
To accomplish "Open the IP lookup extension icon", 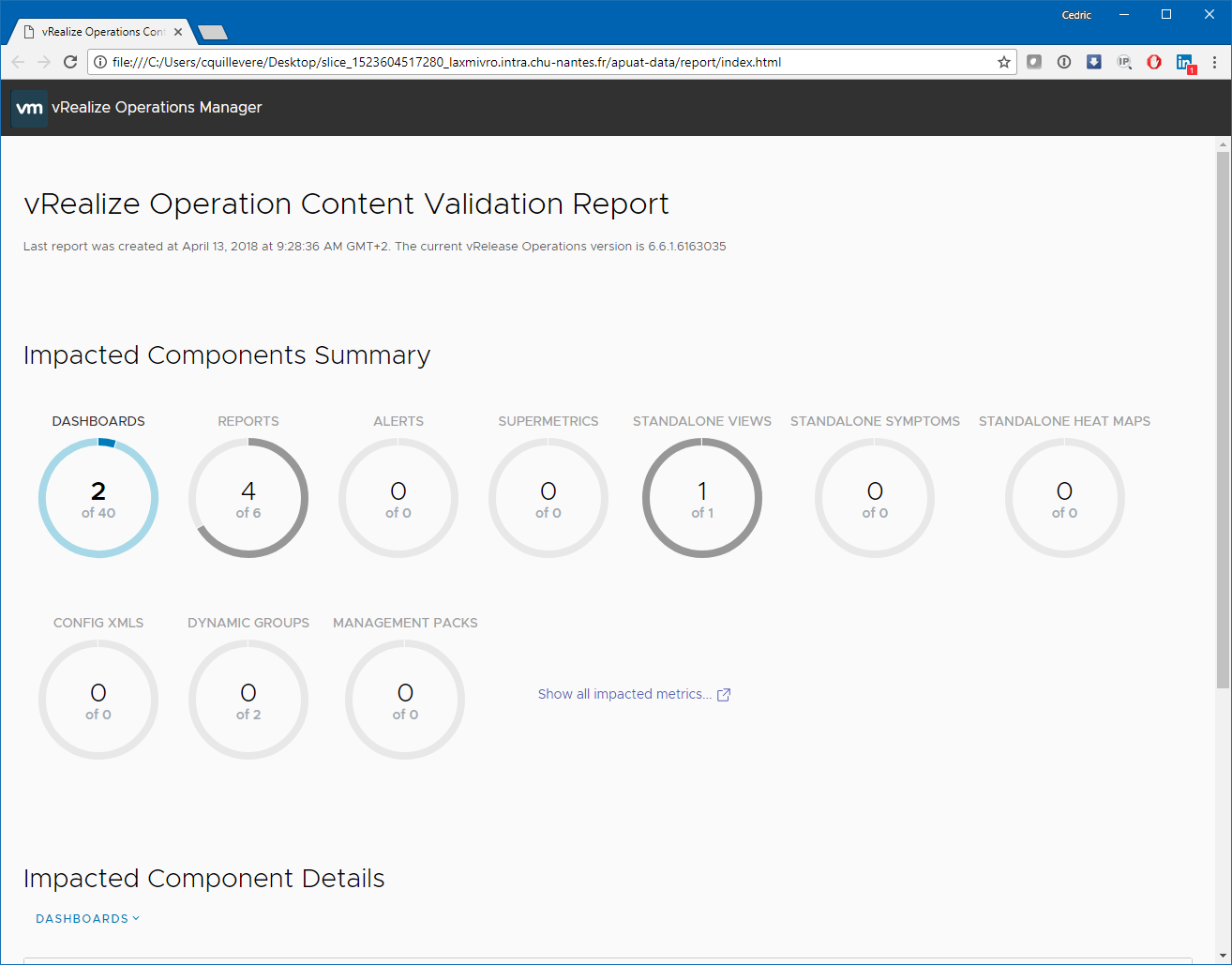I will point(1123,62).
